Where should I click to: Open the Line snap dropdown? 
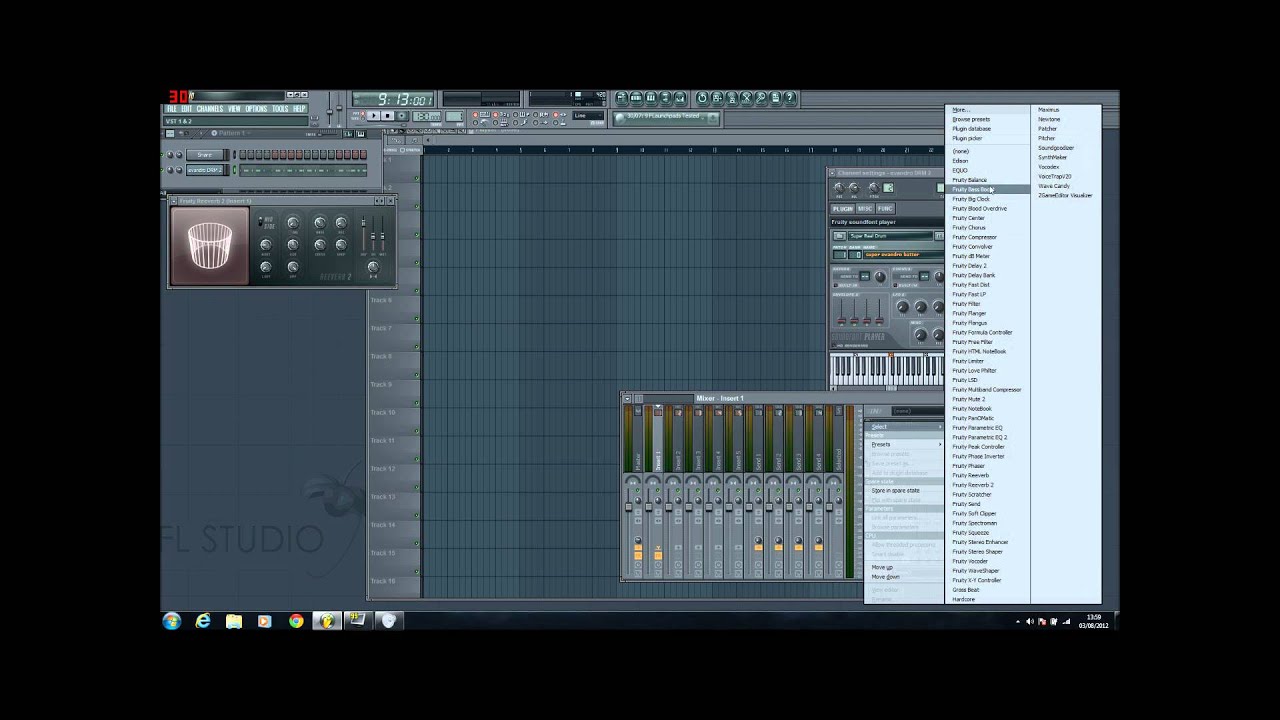(x=588, y=116)
